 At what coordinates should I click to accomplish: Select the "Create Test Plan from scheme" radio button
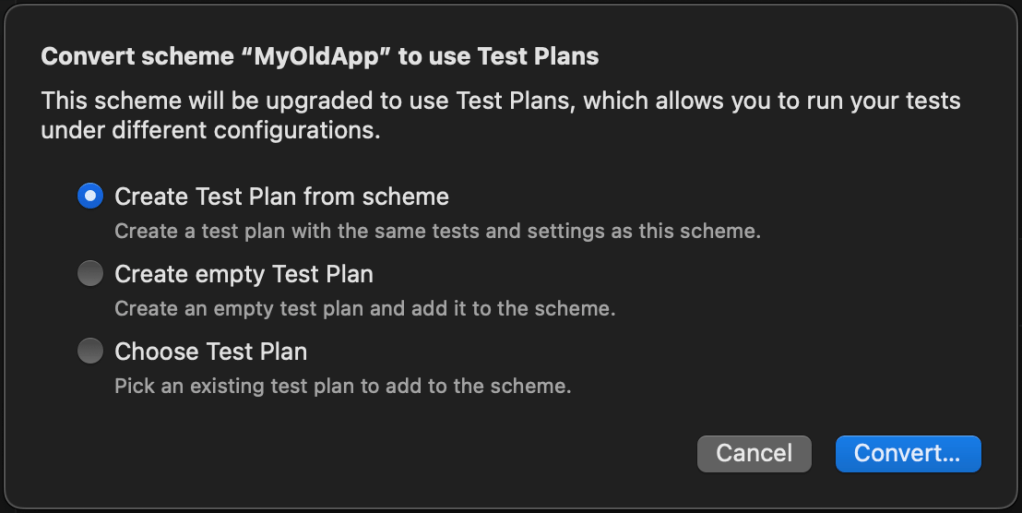click(90, 196)
